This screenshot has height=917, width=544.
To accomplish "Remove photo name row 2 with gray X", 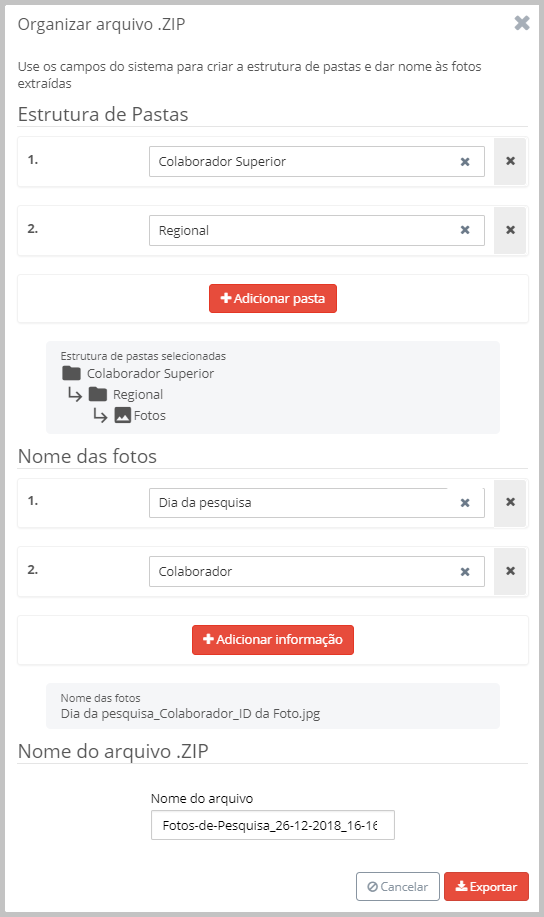I will point(510,571).
